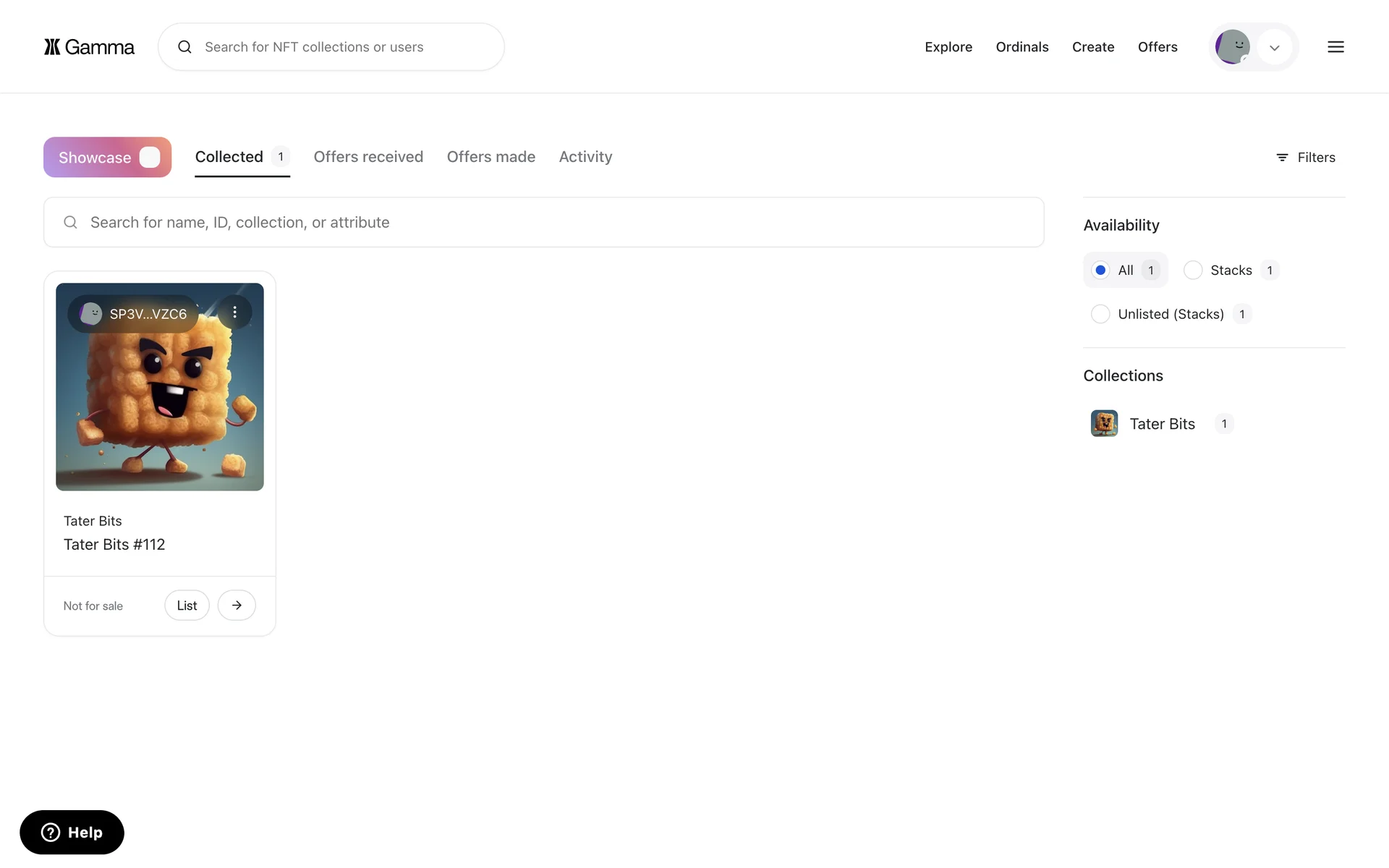This screenshot has width=1389, height=868.
Task: Switch to Offers received tab
Action: 368,157
